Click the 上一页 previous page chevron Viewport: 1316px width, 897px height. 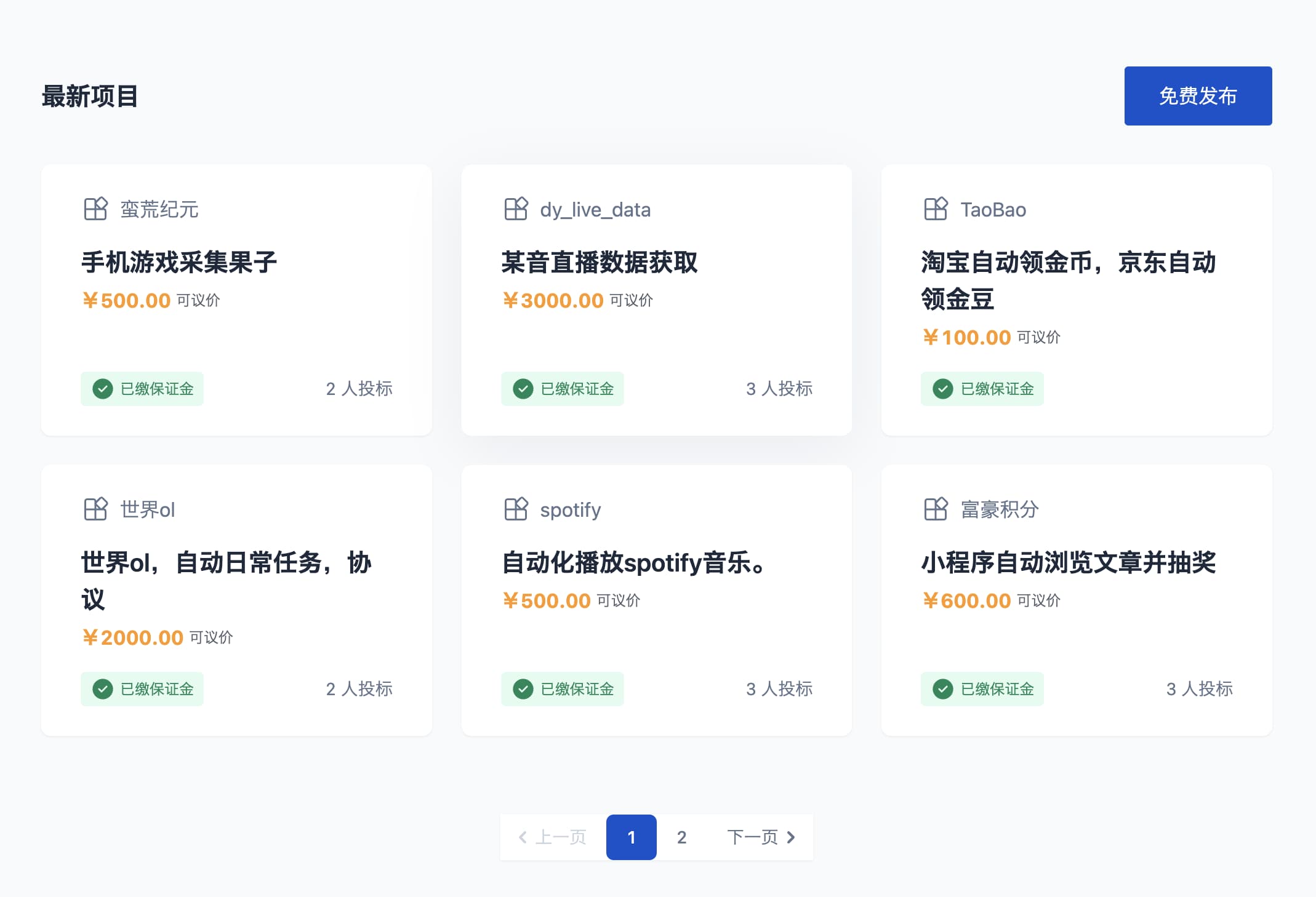[523, 837]
